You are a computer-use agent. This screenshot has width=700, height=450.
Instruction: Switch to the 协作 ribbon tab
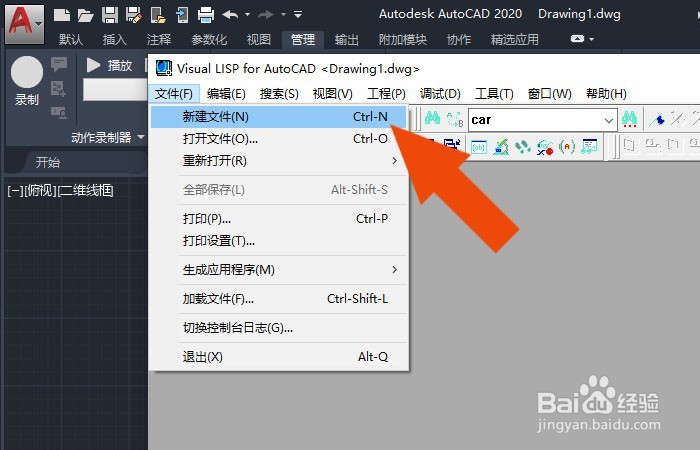459,40
